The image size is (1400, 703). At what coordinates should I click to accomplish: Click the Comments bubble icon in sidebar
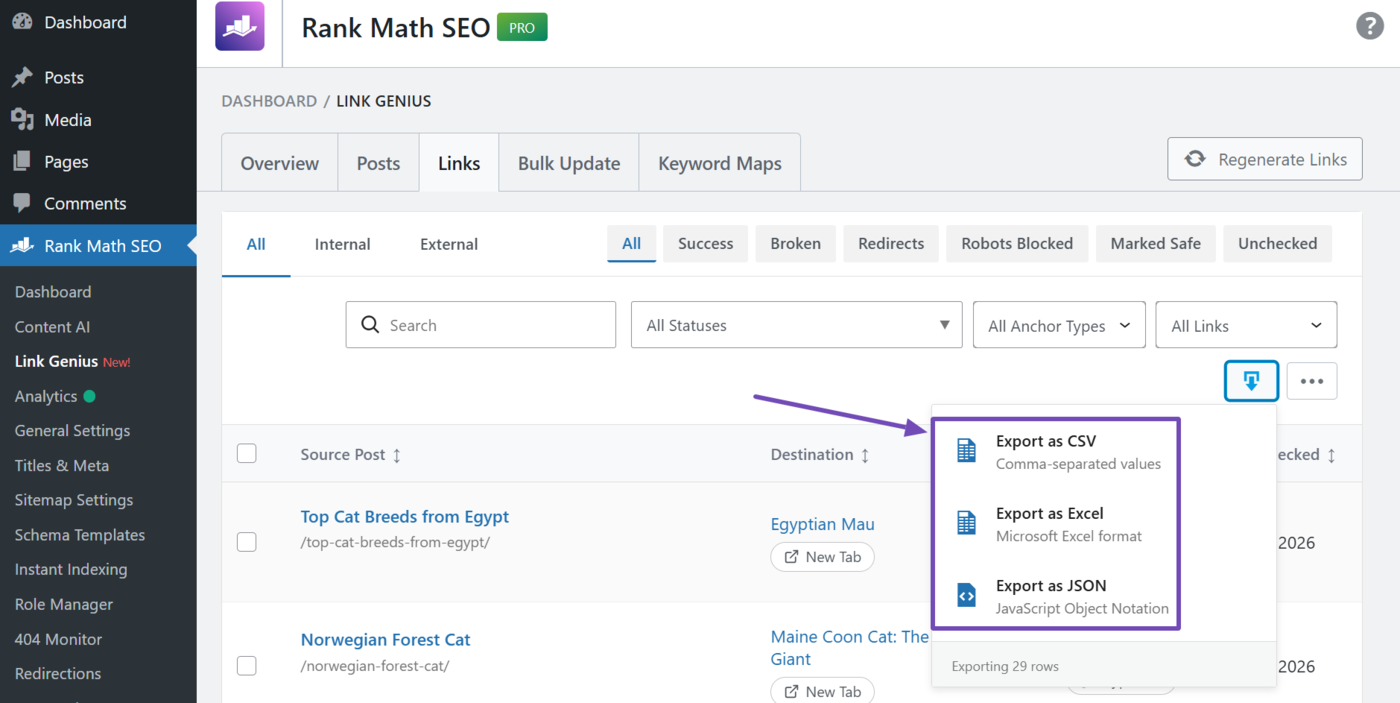click(x=22, y=203)
